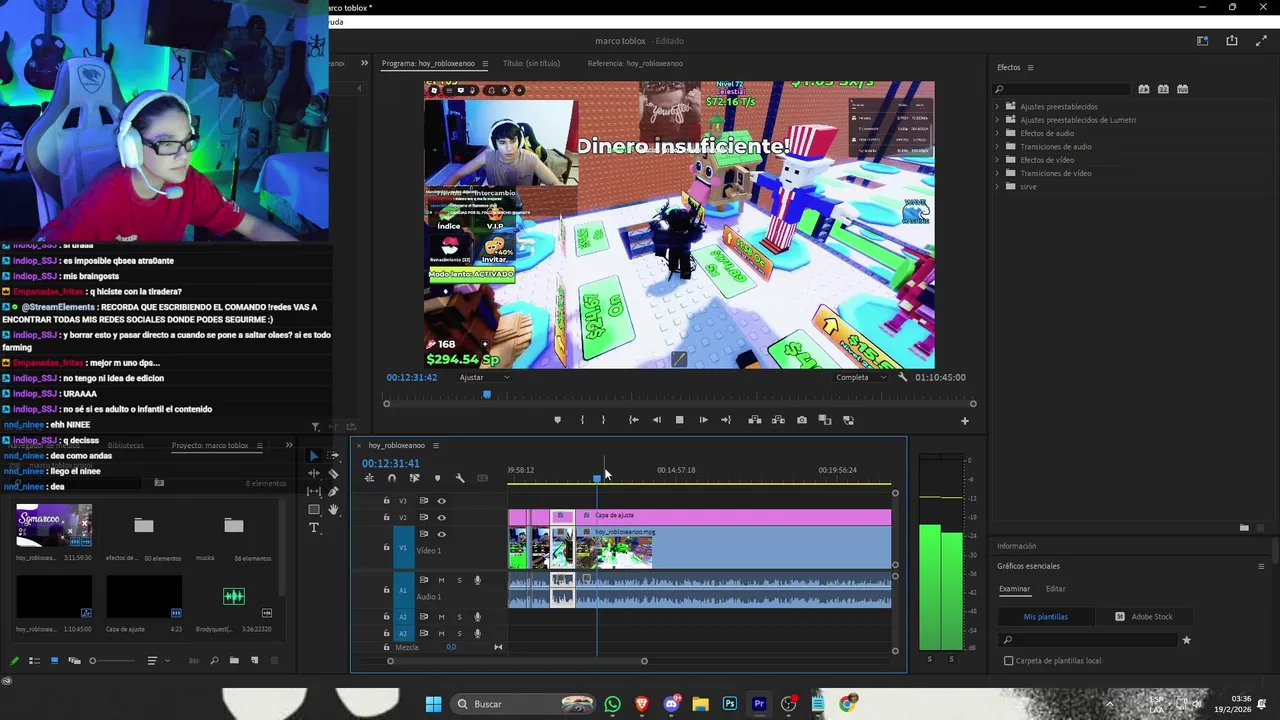Stop playback in Program Monitor
Viewport: 1280px width, 720px height.
pos(680,420)
